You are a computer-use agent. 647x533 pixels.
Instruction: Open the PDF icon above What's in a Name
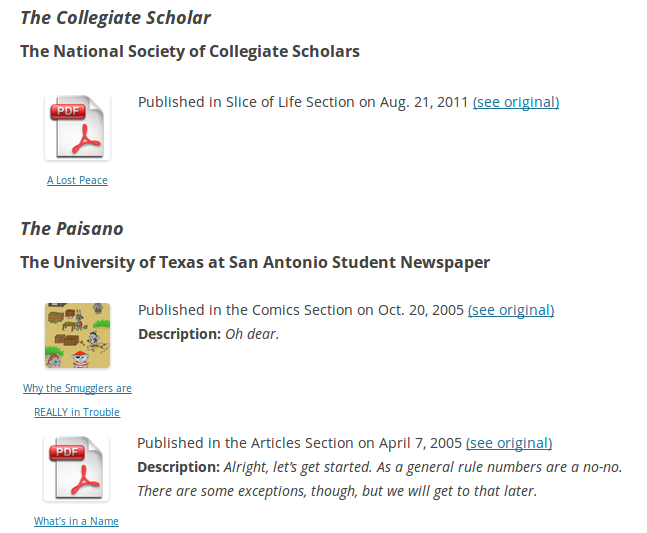pos(76,469)
